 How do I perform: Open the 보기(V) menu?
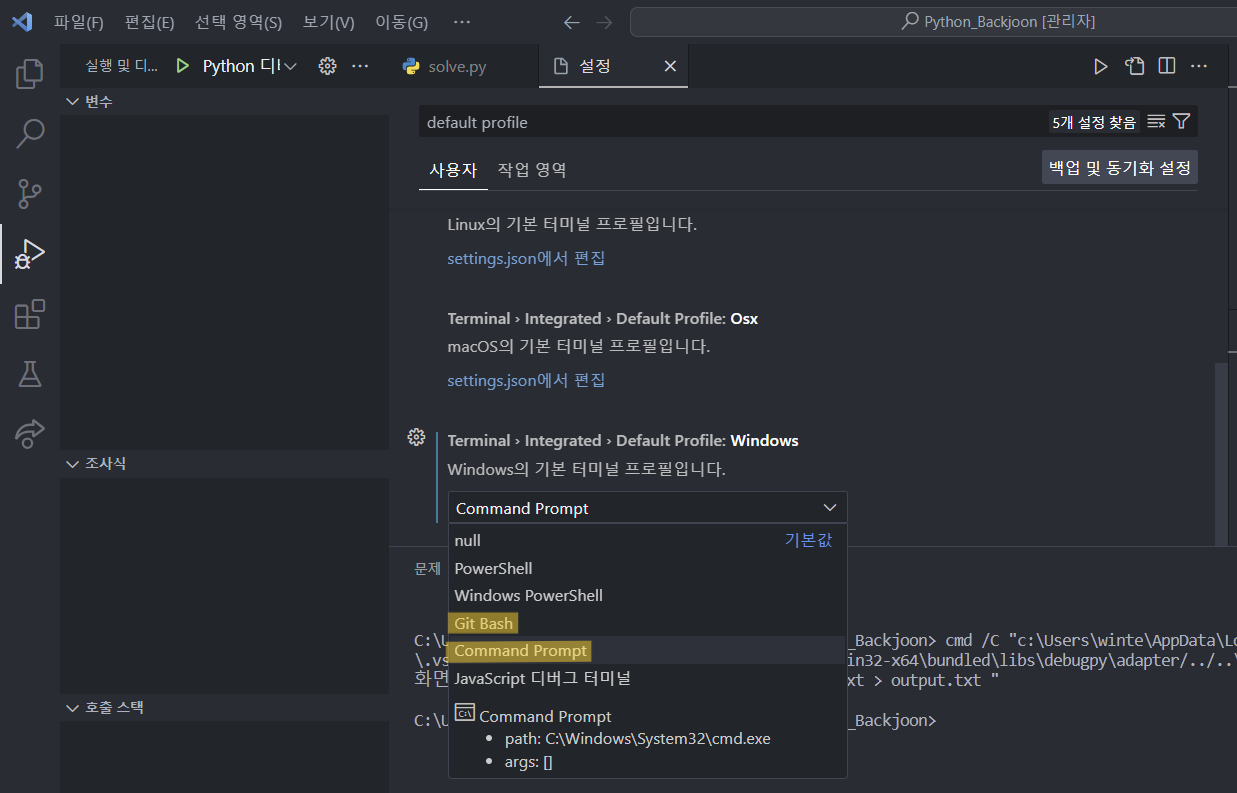pyautogui.click(x=328, y=22)
